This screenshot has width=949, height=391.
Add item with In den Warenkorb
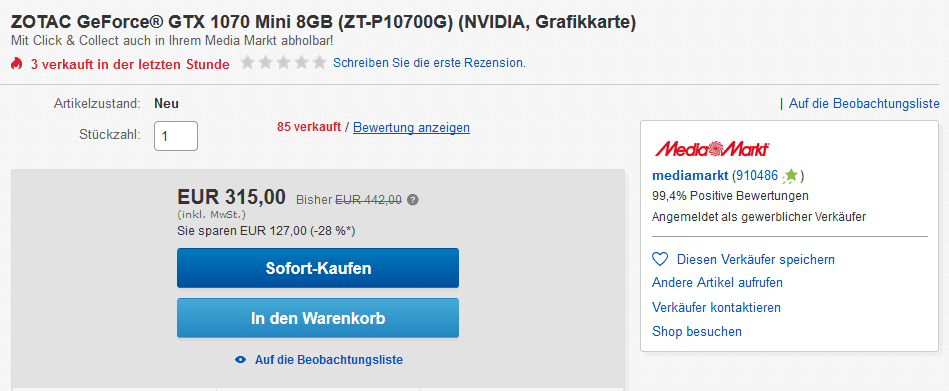point(318,318)
